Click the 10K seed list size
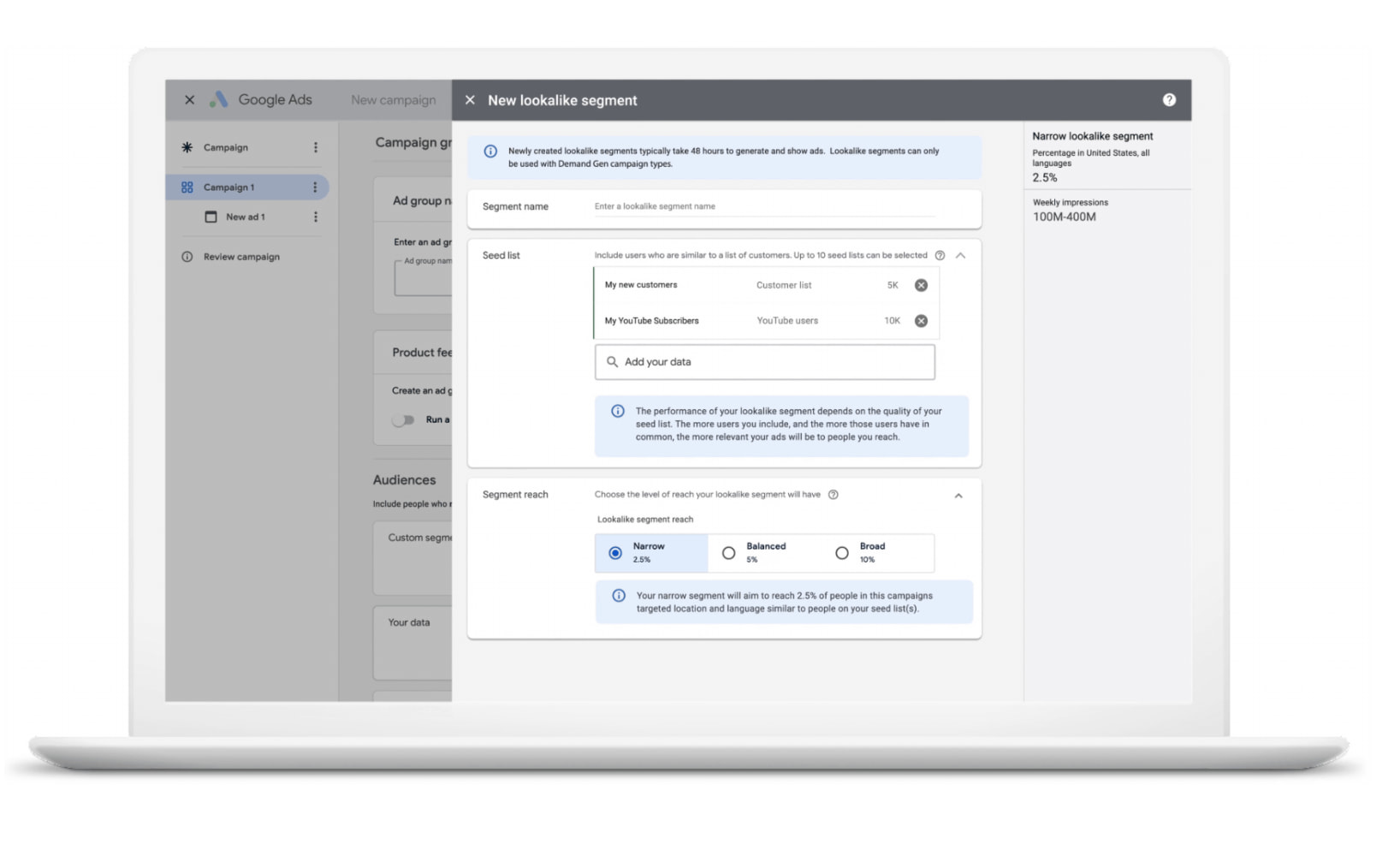1400x856 pixels. click(892, 321)
